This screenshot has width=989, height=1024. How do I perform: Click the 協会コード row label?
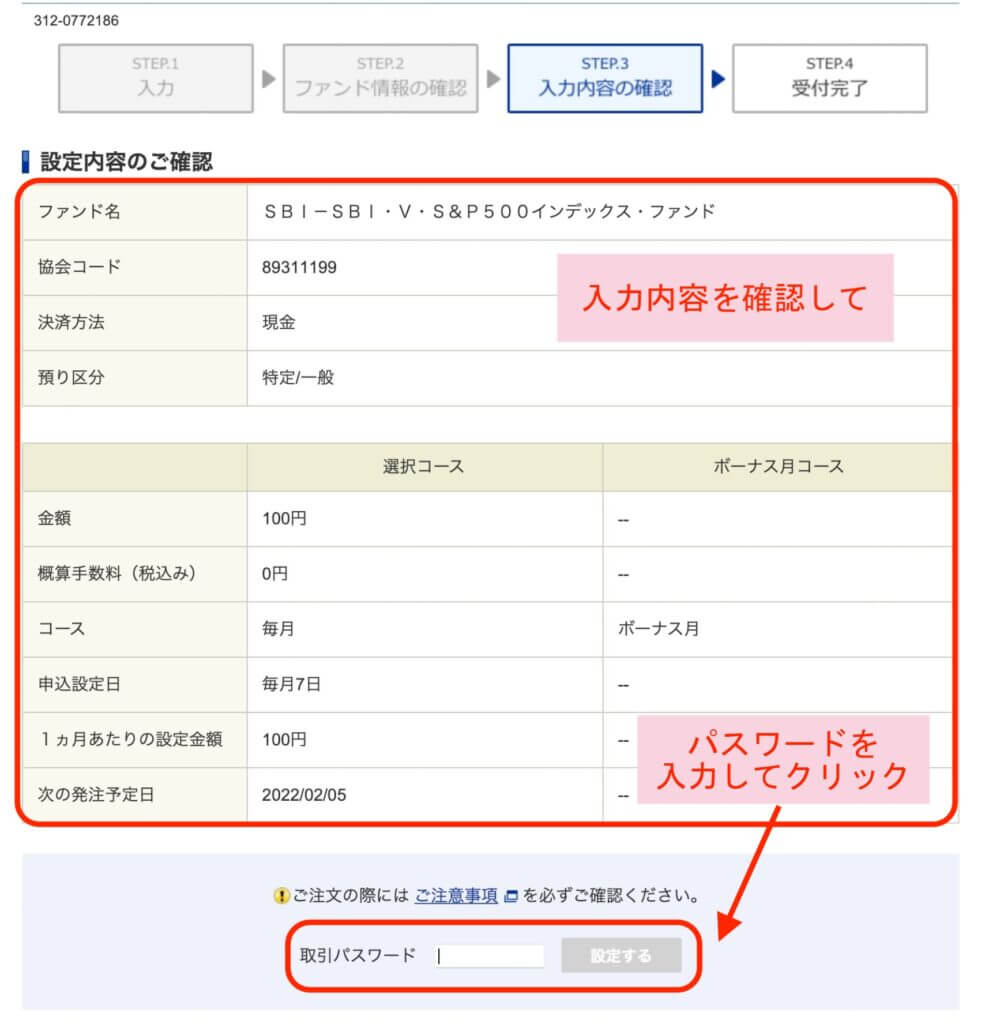(79, 267)
